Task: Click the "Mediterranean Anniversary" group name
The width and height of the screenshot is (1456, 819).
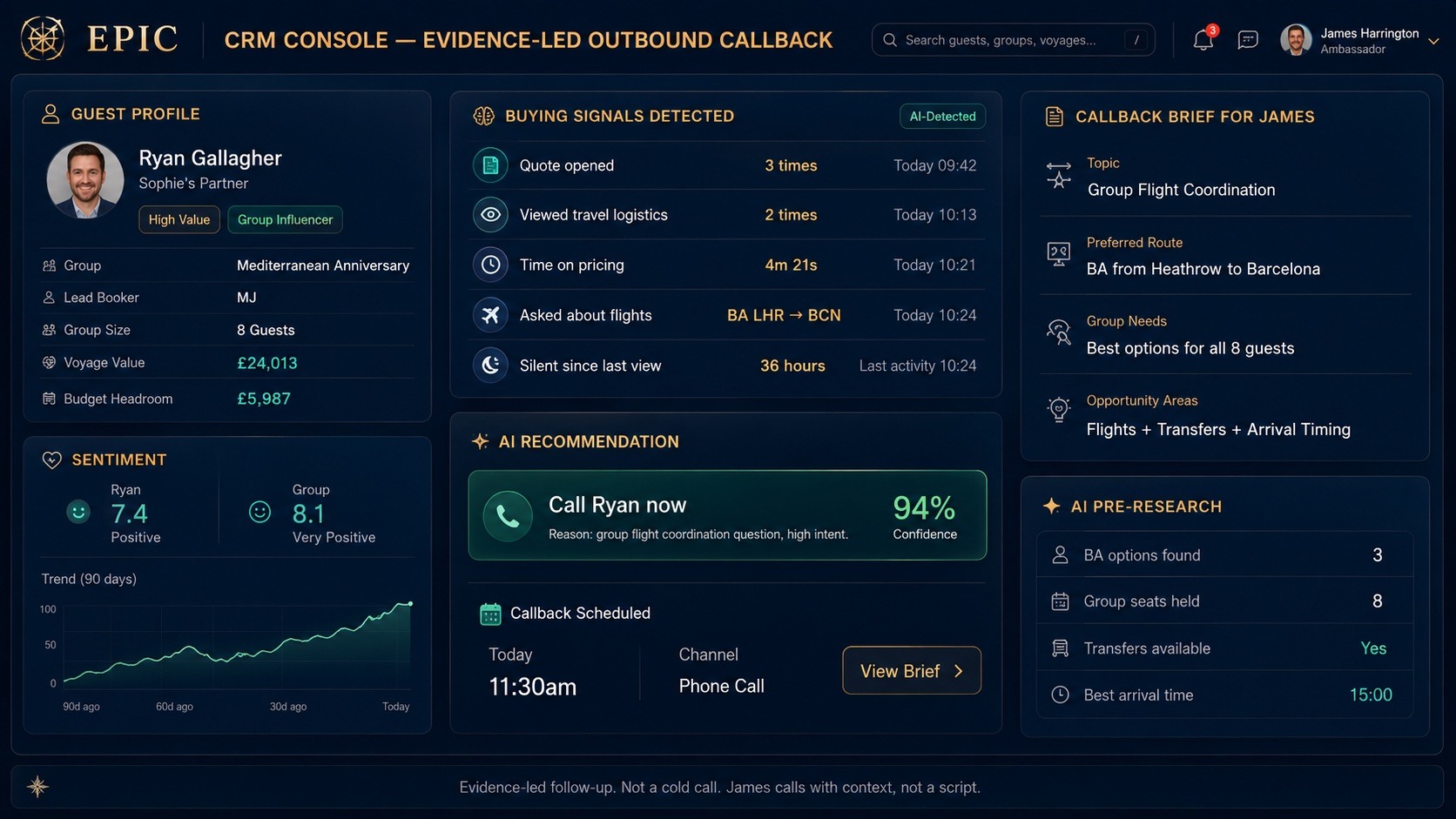Action: [323, 265]
